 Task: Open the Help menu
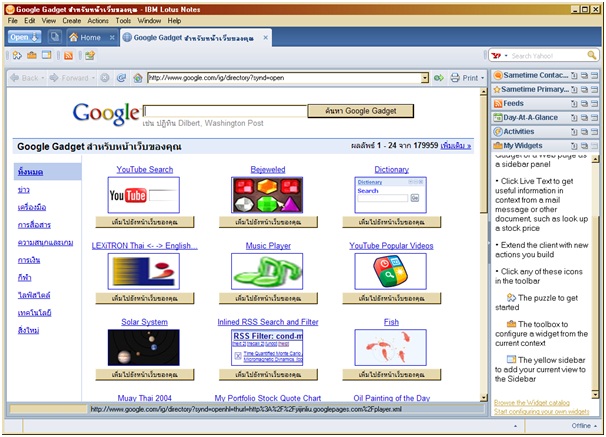174,21
